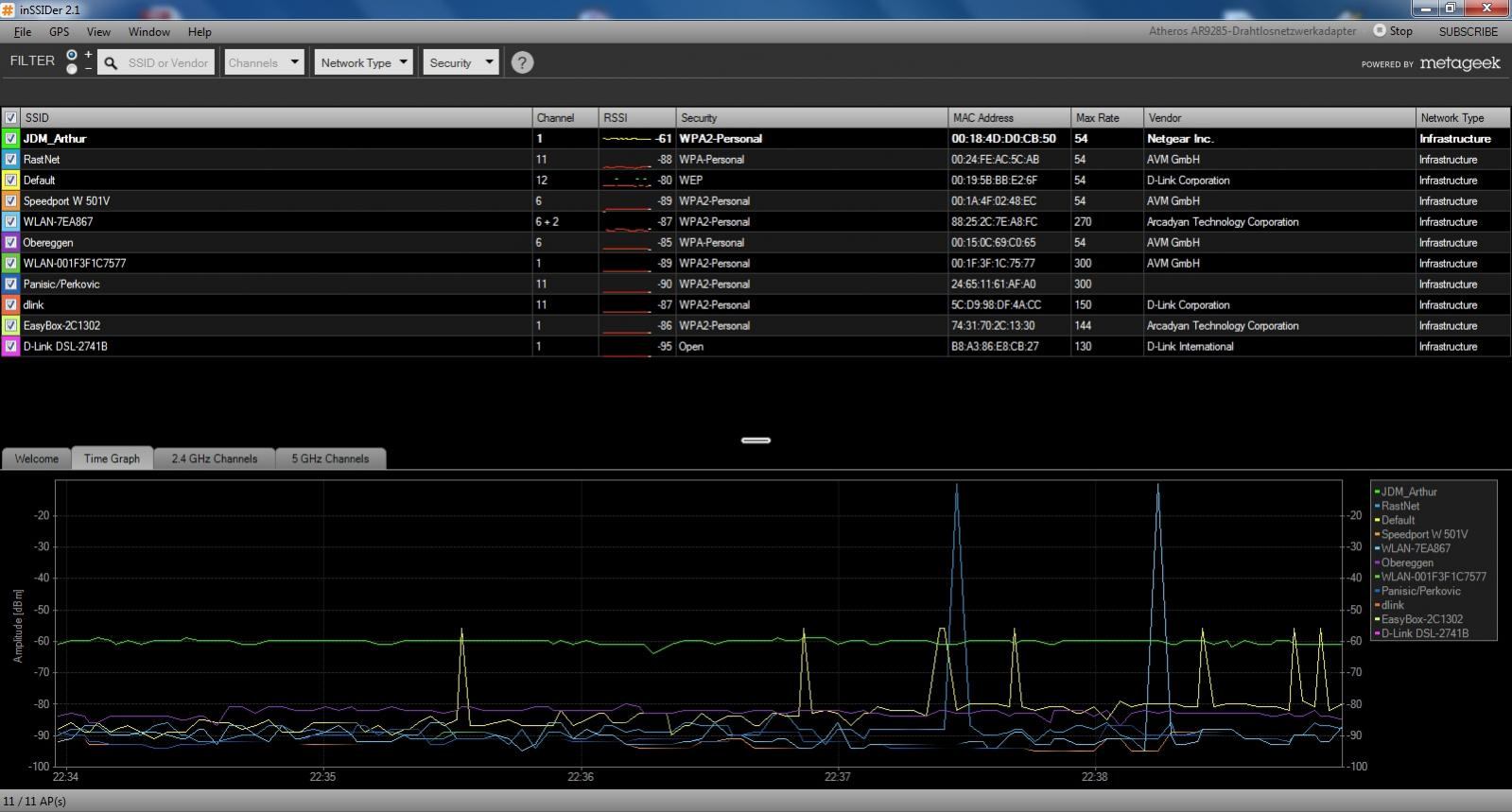Switch to the Time Graph tab

(112, 458)
